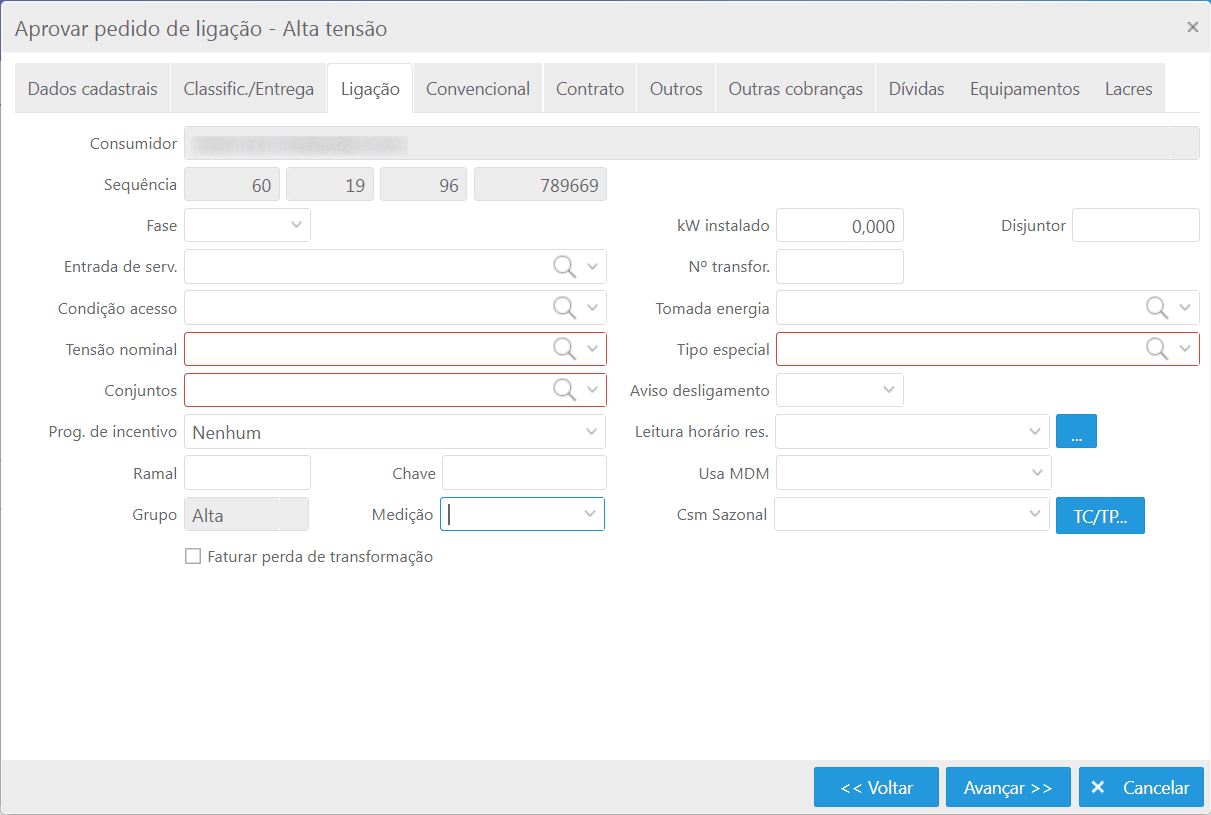Click the Consumidor field
Viewport: 1211px width, 815px height.
click(x=692, y=143)
